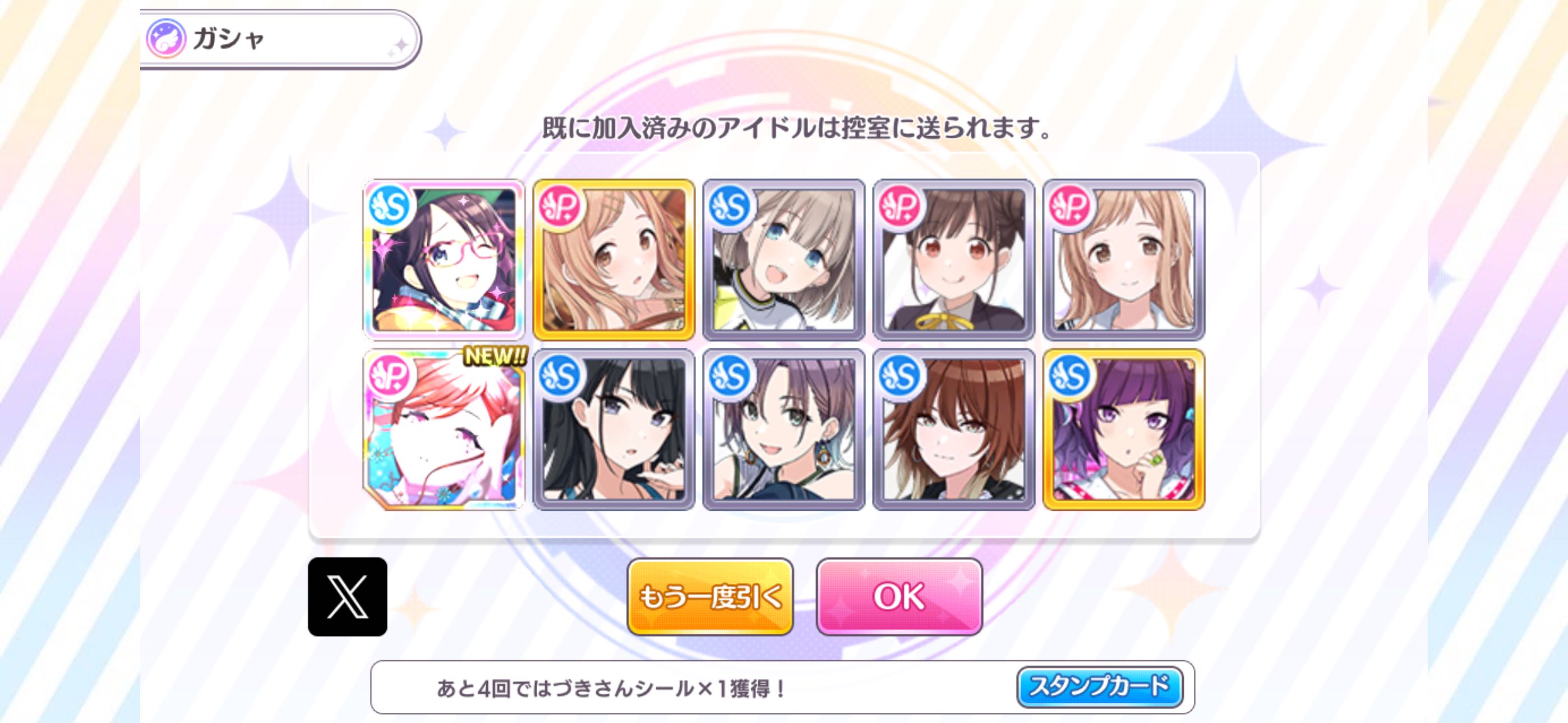
Task: Tap the auburn short-haired idol card
Action: point(954,430)
